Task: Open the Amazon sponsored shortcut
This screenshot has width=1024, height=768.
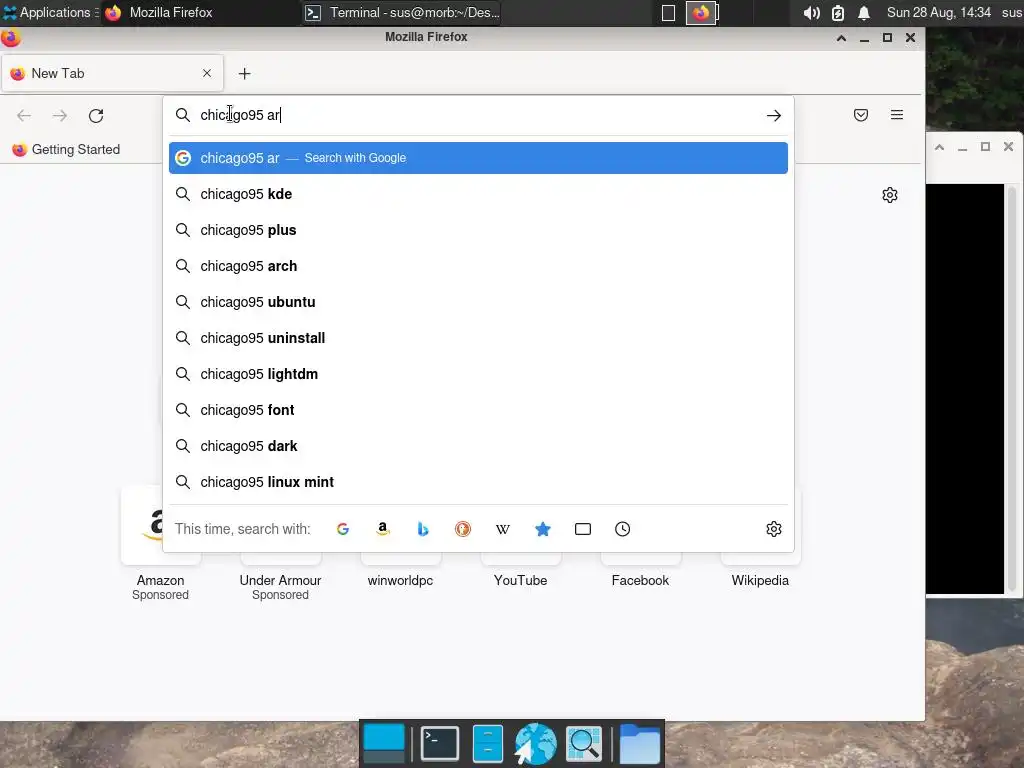Action: pyautogui.click(x=160, y=543)
